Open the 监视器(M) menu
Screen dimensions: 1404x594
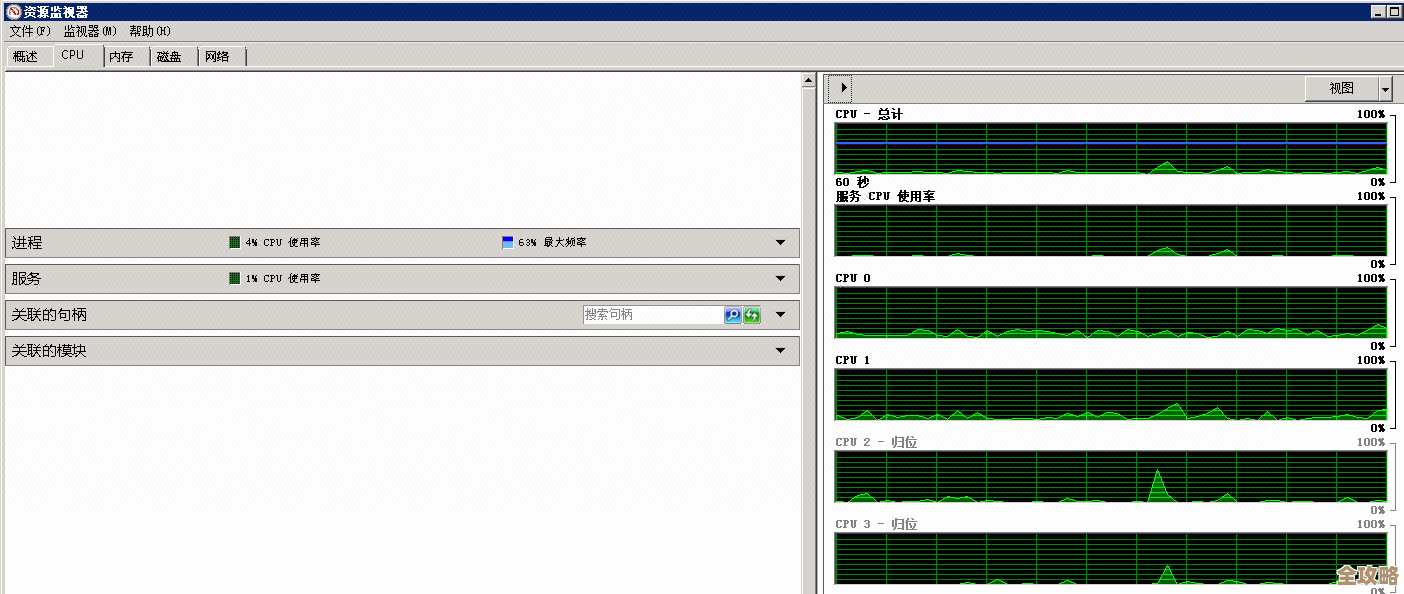(x=90, y=31)
